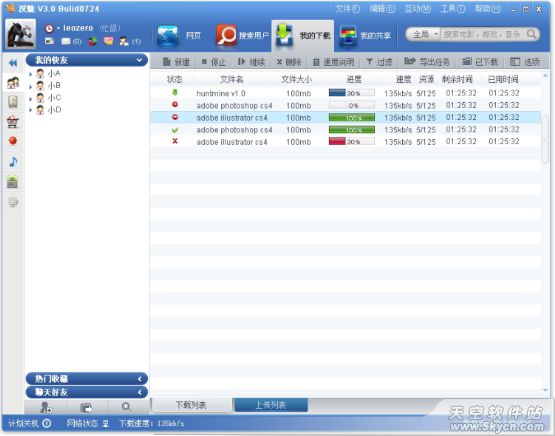The width and height of the screenshot is (555, 436).
Task: Click the 停止 toolbar button
Action: tap(213, 62)
